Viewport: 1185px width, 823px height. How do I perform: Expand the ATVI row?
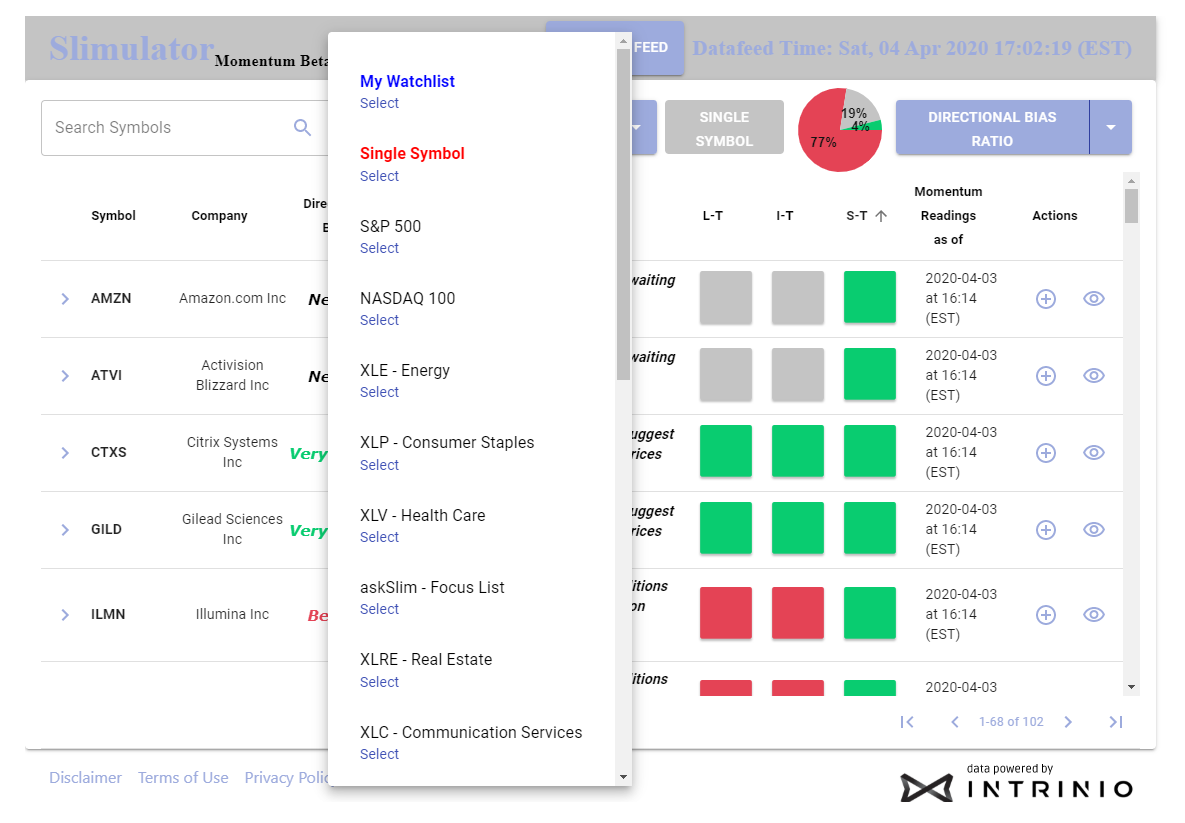[x=65, y=376]
